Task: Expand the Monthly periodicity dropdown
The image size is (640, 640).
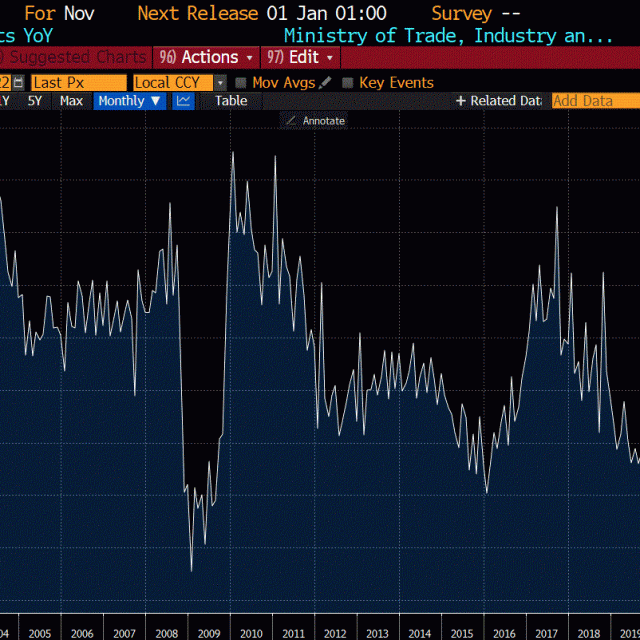Action: (129, 101)
